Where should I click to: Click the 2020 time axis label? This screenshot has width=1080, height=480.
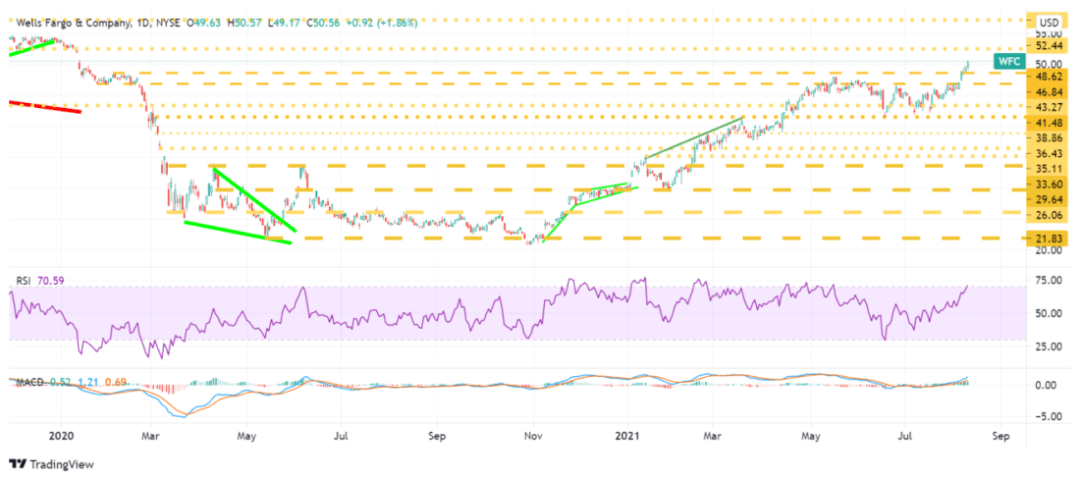[59, 436]
